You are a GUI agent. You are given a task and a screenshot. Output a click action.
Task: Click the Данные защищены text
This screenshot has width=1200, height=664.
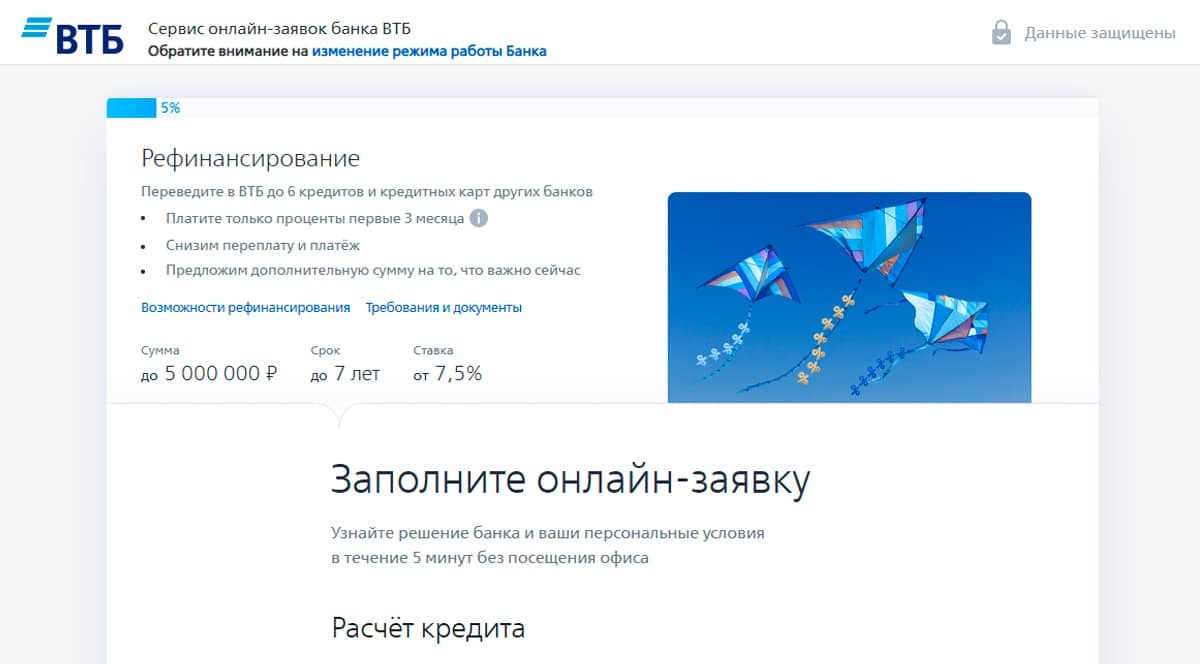coord(1100,33)
